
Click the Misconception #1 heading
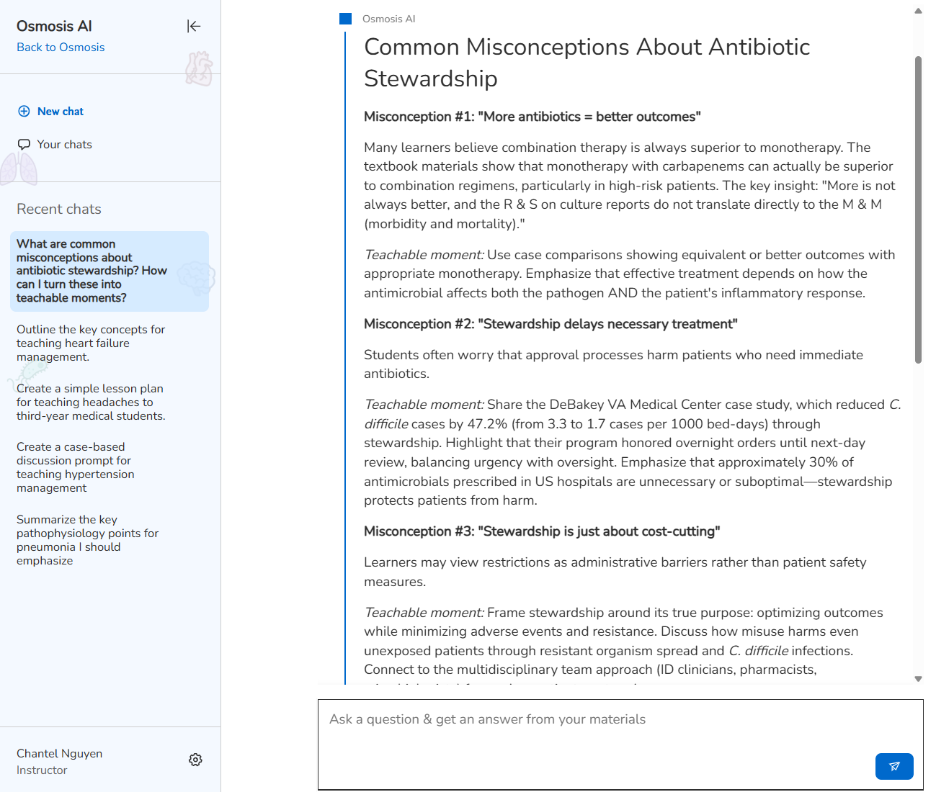tap(532, 116)
